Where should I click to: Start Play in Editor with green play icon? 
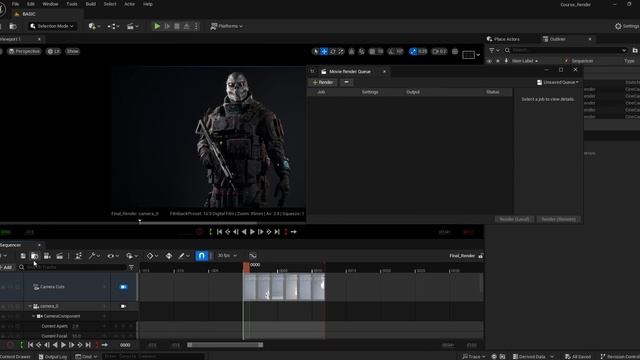(157, 26)
